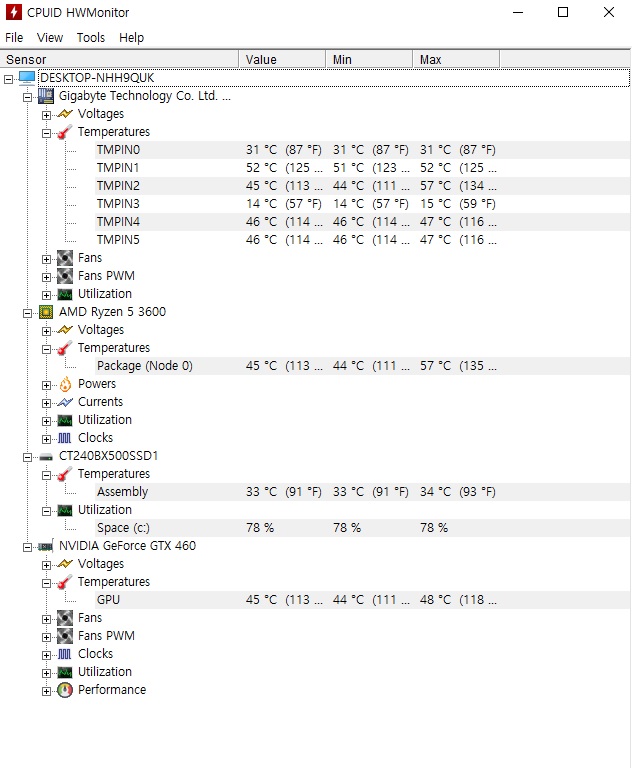Click the desktop computer icon
Viewport: 632px width, 768px height.
coord(27,77)
